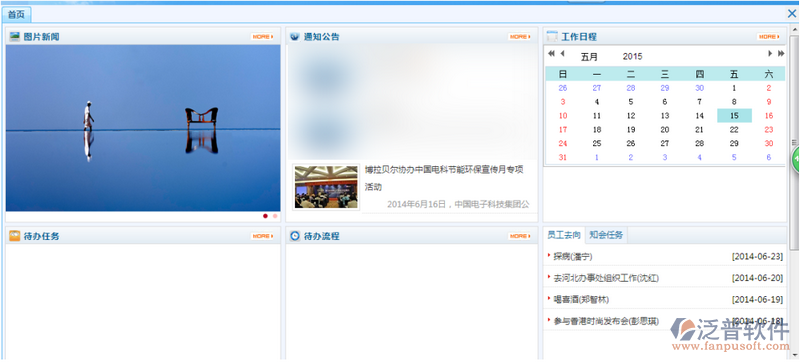Advance calendar to next month

coord(770,54)
